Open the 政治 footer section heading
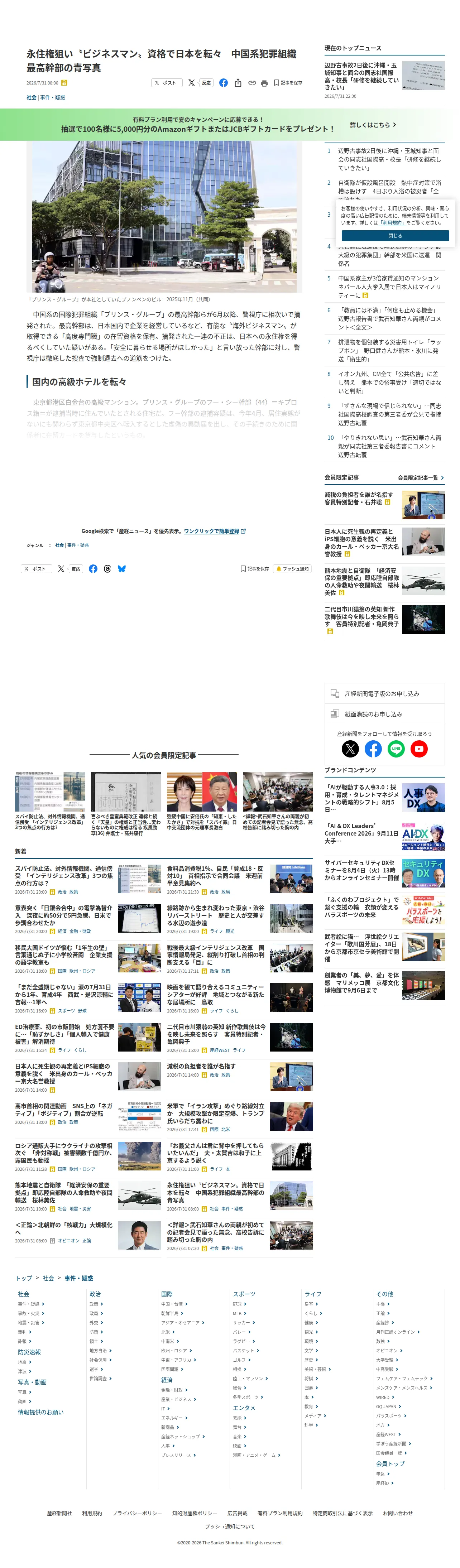Image resolution: width=460 pixels, height=1568 pixels. tap(95, 1294)
